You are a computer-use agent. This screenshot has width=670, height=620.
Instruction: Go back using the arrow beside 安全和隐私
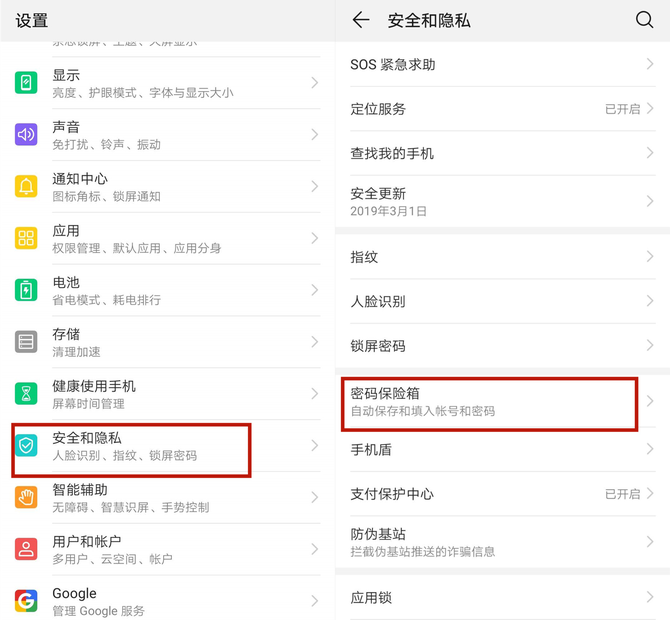(361, 20)
